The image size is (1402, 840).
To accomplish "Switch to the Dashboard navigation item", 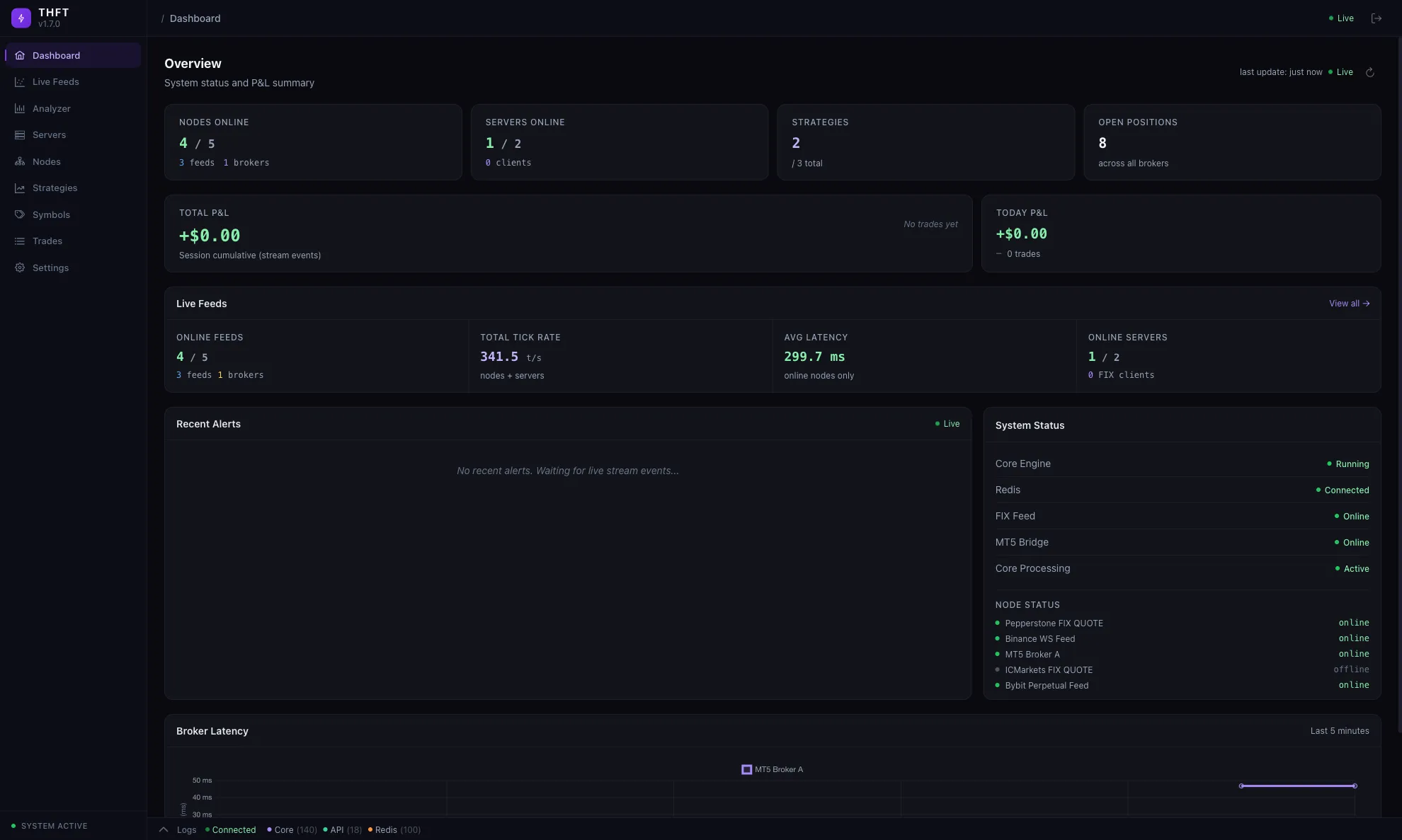I will 56,55.
